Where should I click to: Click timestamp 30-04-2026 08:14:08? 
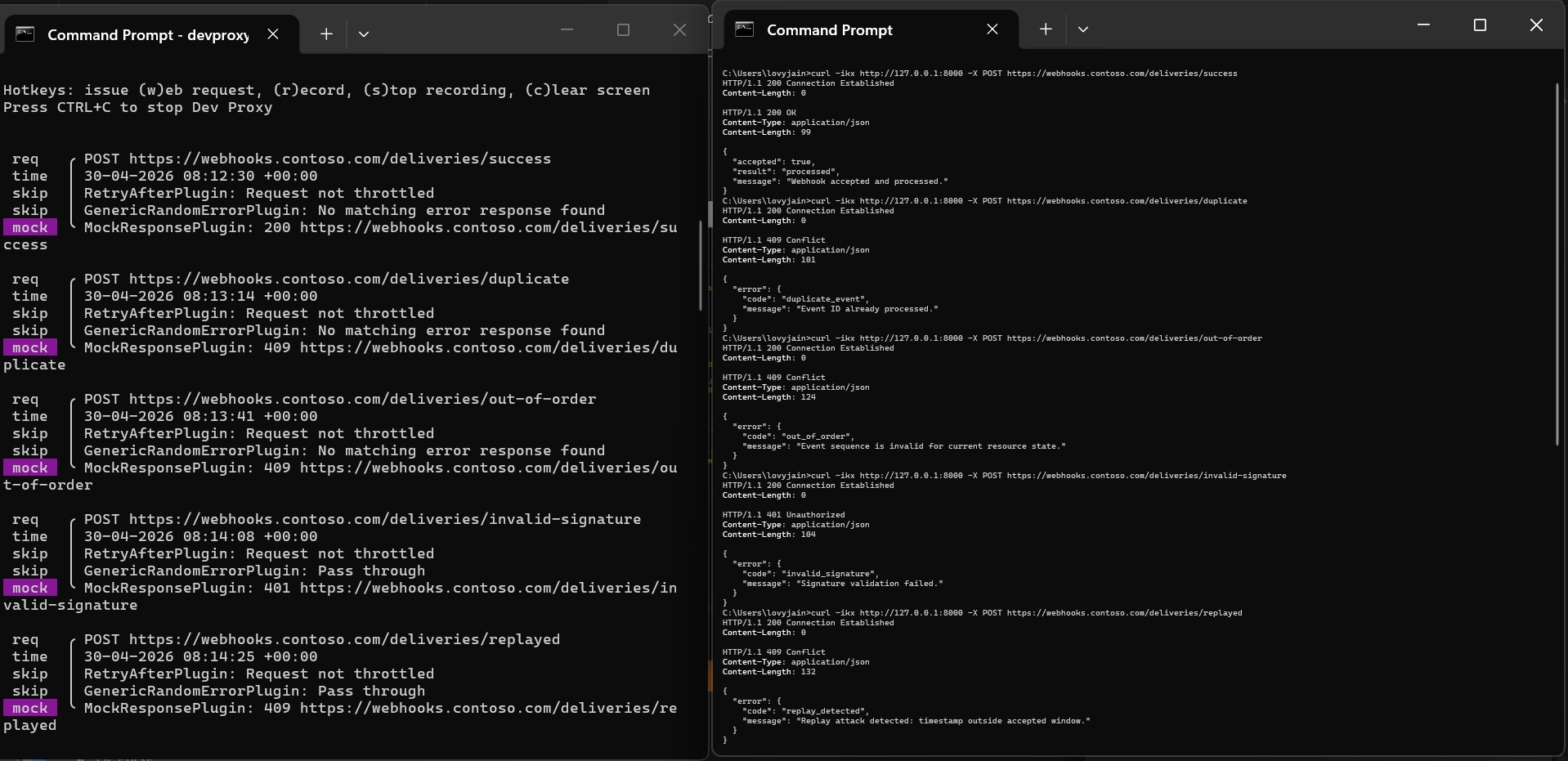201,536
